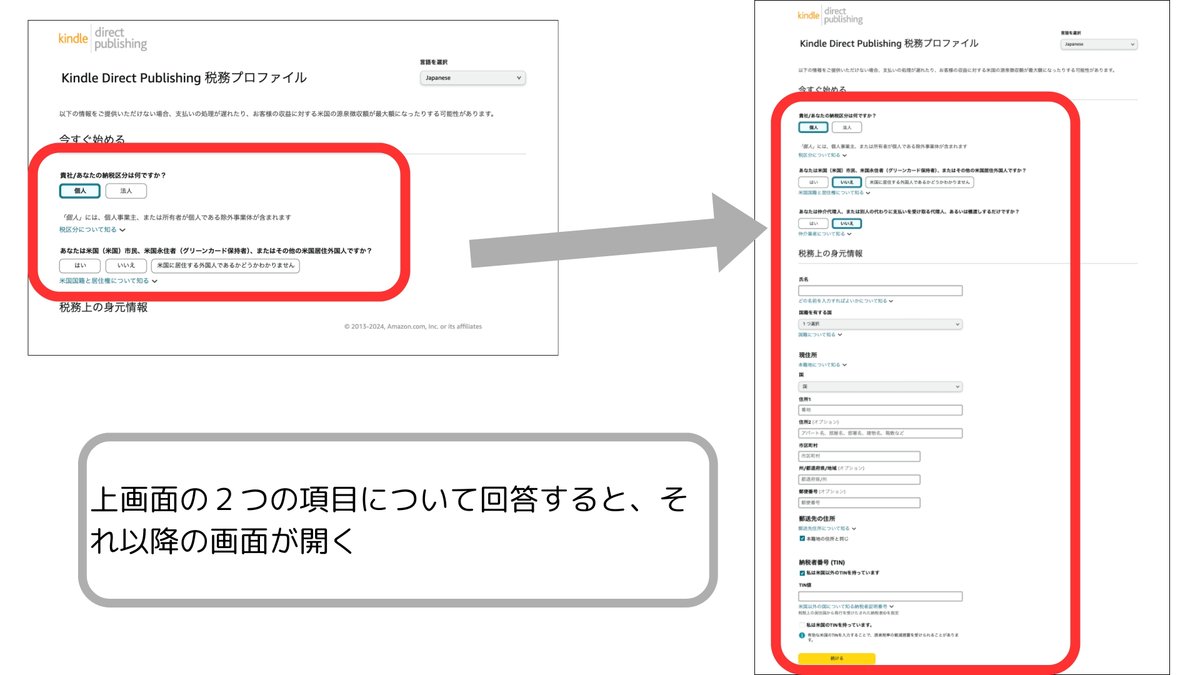Expand 税区分について知る in right screenshot
The width and height of the screenshot is (1200, 675).
pos(822,155)
